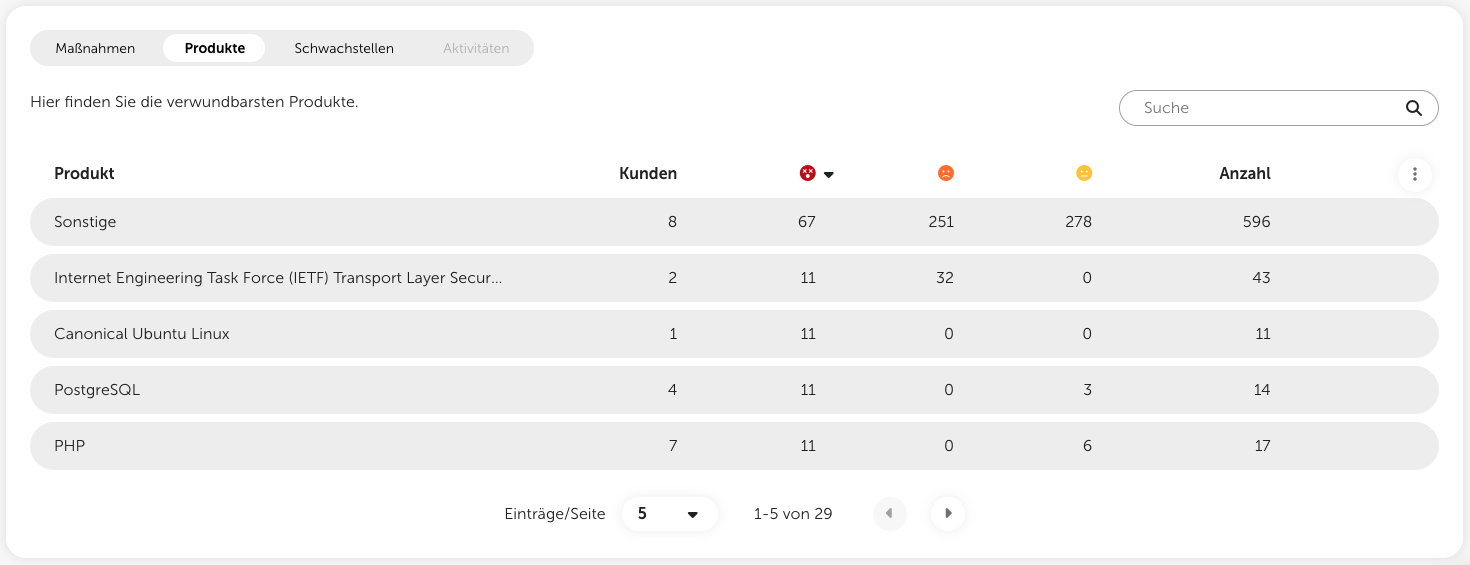Image resolution: width=1470 pixels, height=565 pixels.
Task: Switch to the Maßnahmen tab
Action: (x=96, y=48)
